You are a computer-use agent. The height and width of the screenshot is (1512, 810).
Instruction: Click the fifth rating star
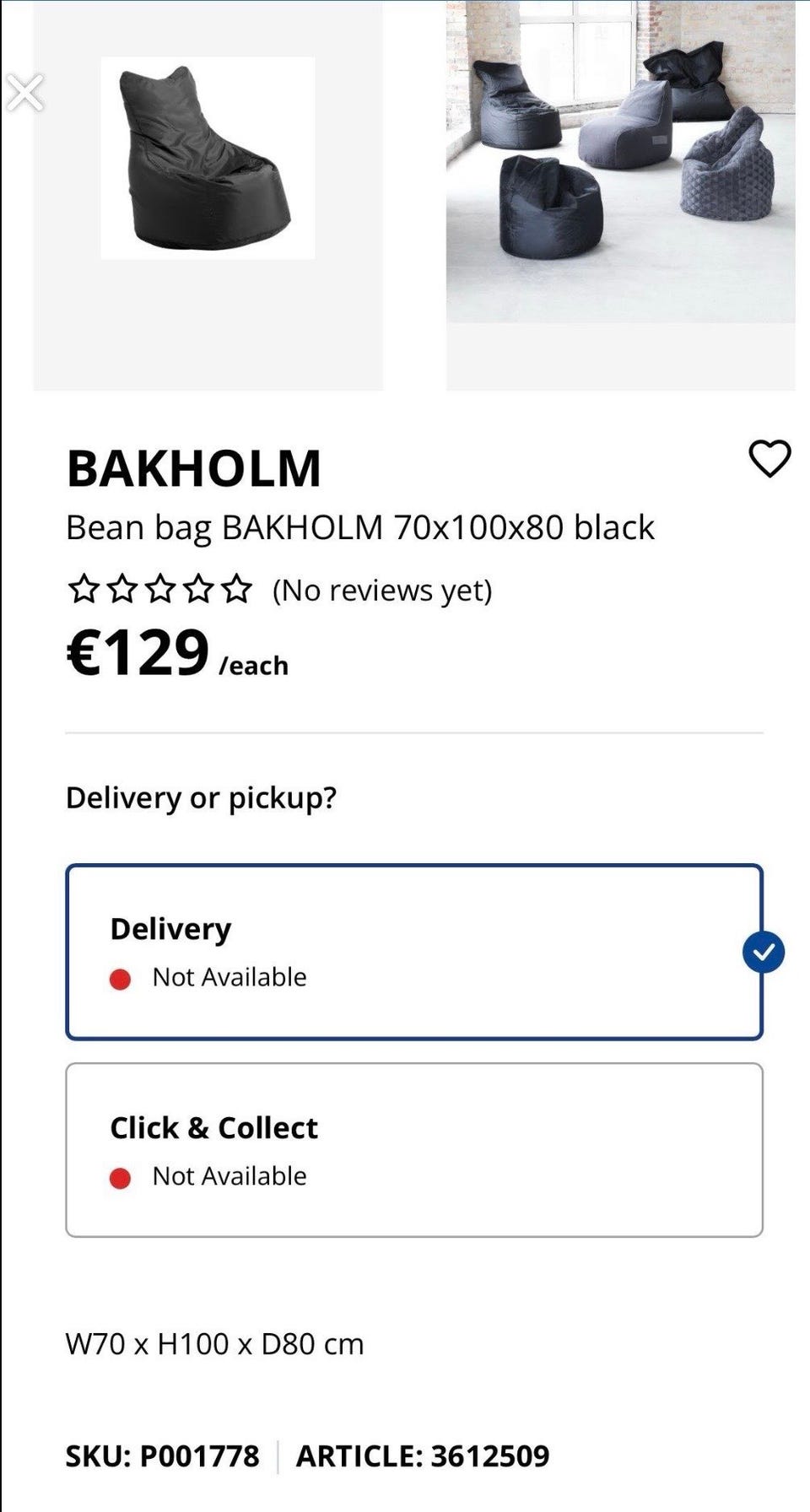click(237, 589)
